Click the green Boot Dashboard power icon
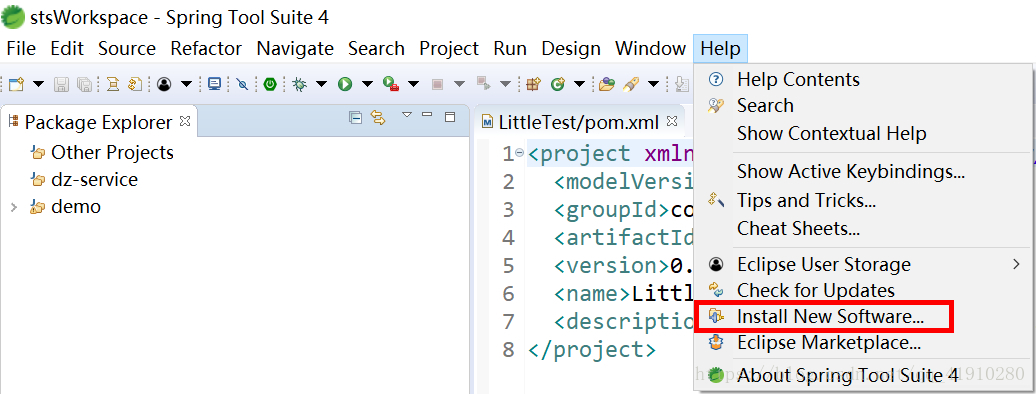 [270, 84]
